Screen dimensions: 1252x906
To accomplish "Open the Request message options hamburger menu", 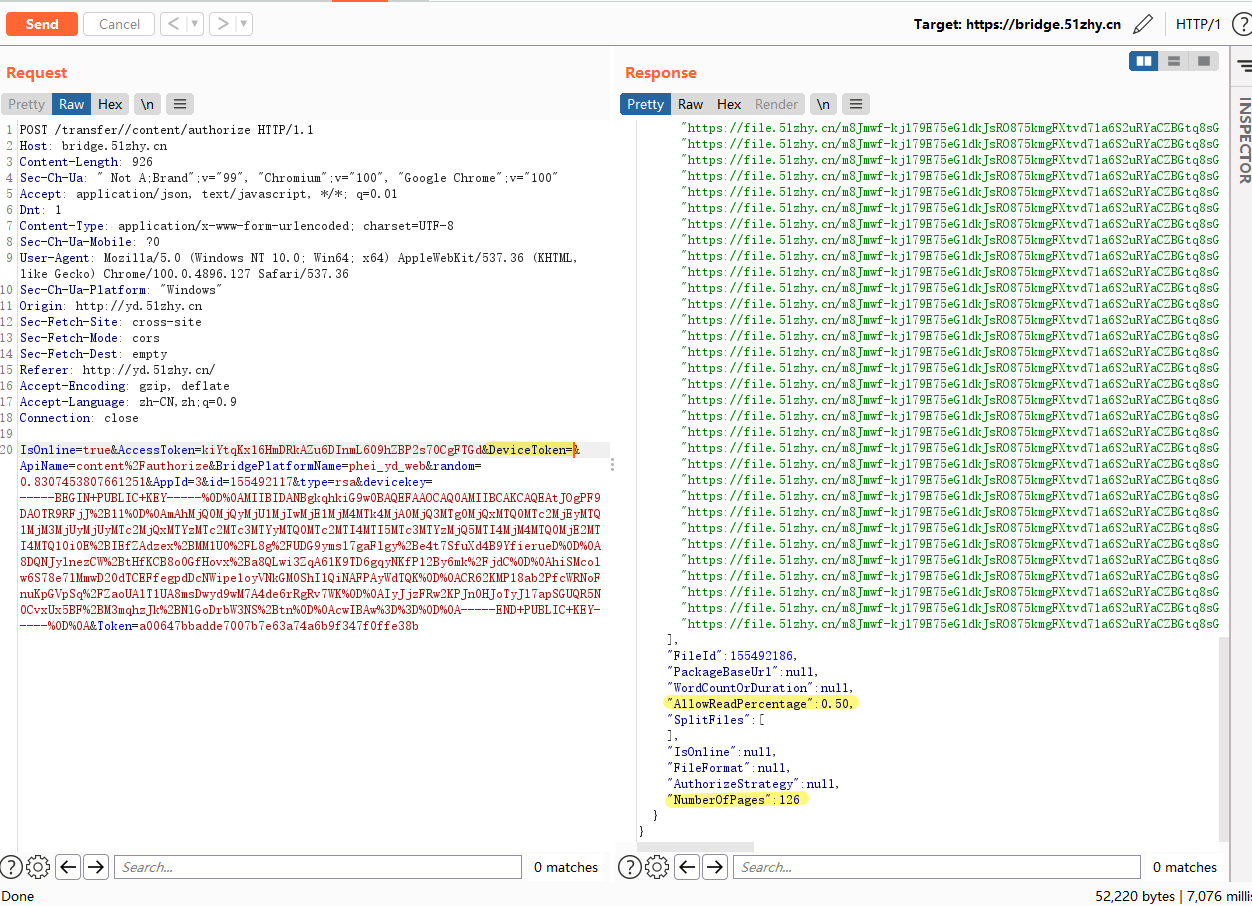I will [x=179, y=104].
